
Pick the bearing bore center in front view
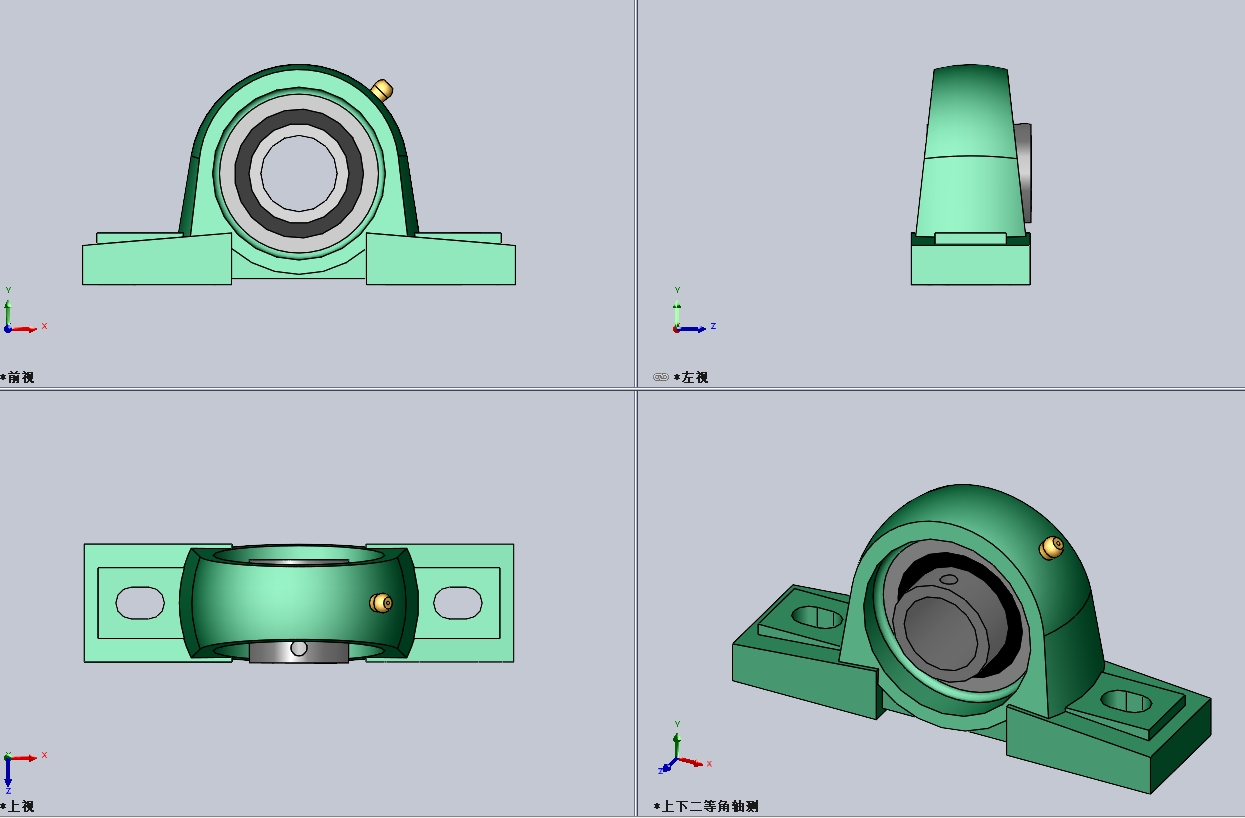click(299, 173)
